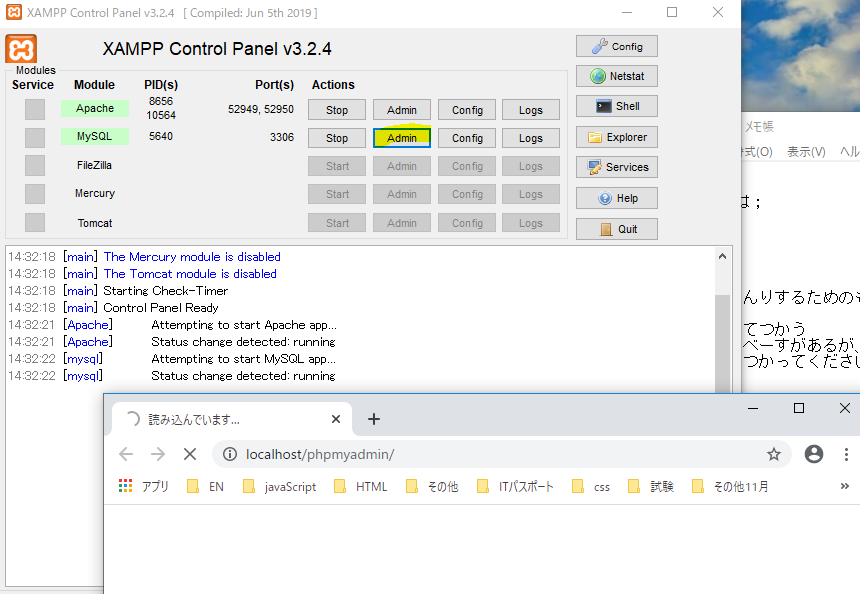Open the ITパスポート bookmark folder
The image size is (860, 594).
tap(516, 486)
